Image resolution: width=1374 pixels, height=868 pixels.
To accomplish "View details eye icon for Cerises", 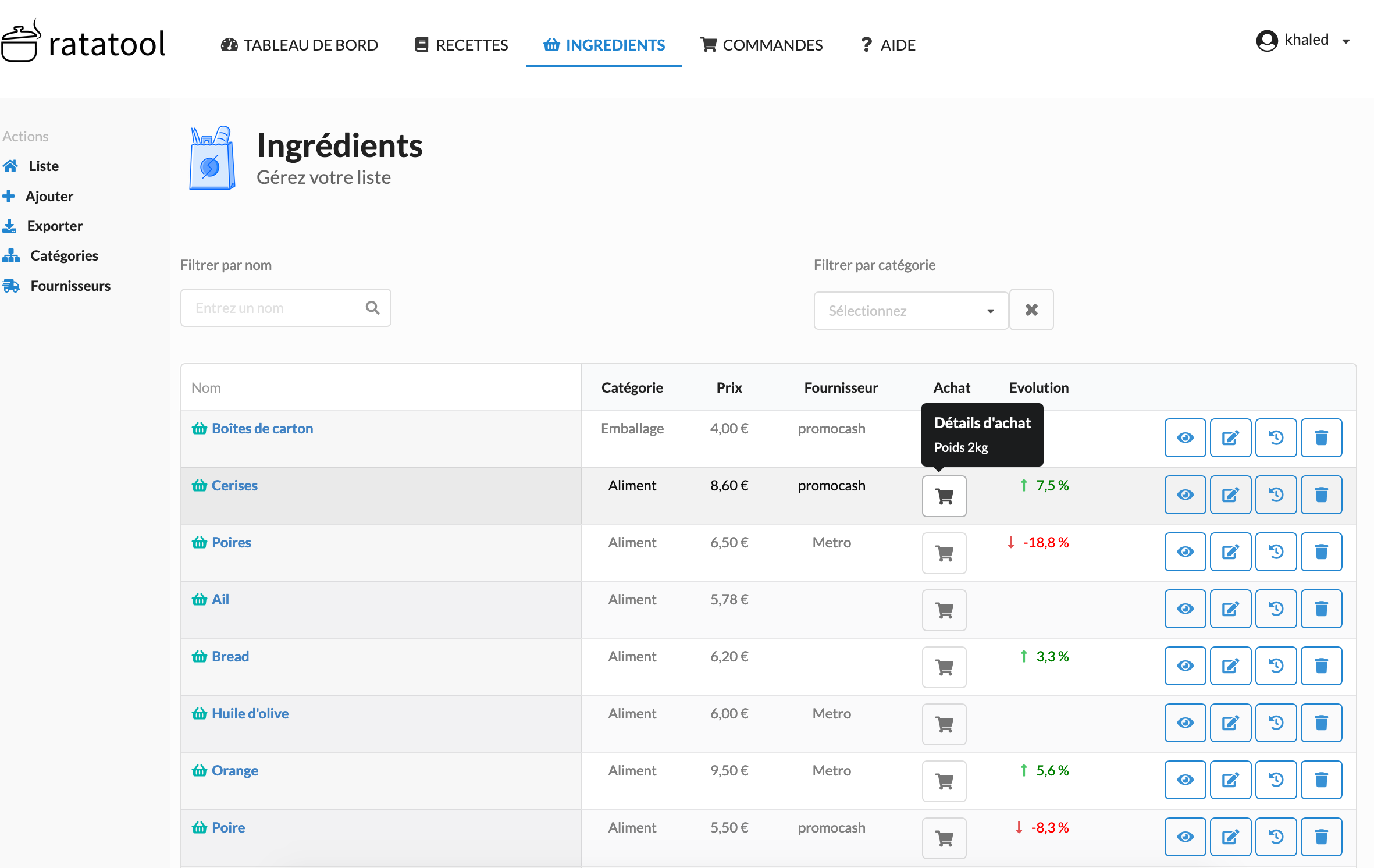I will pyautogui.click(x=1185, y=495).
